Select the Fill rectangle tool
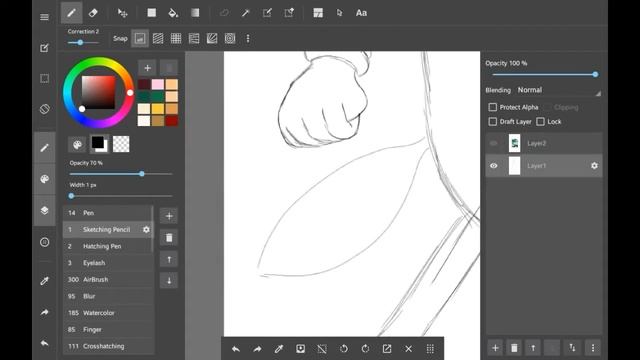Viewport: 640px width, 360px height. pos(151,13)
